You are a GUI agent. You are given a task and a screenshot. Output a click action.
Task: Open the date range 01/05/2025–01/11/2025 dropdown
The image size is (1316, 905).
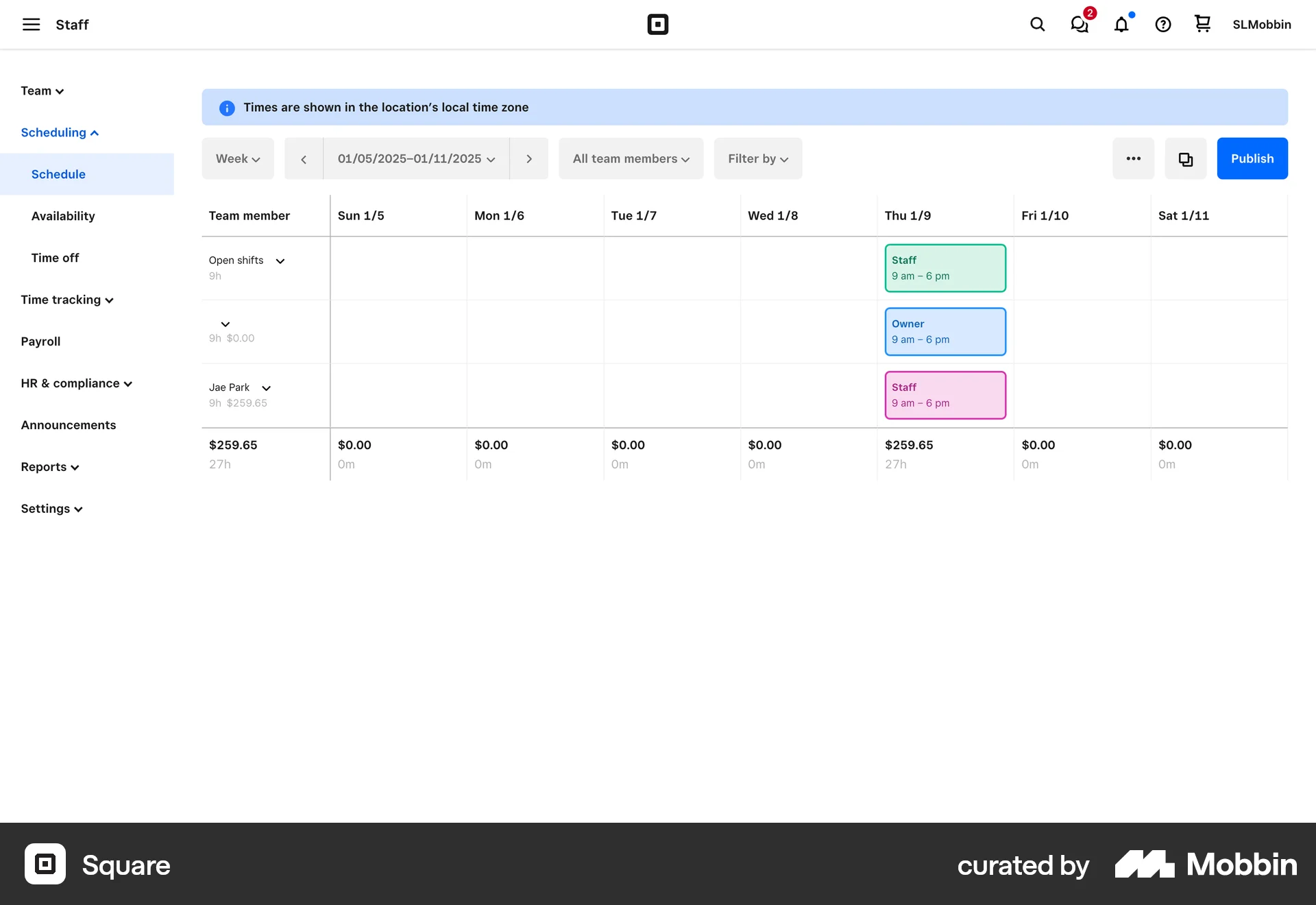[x=415, y=158]
